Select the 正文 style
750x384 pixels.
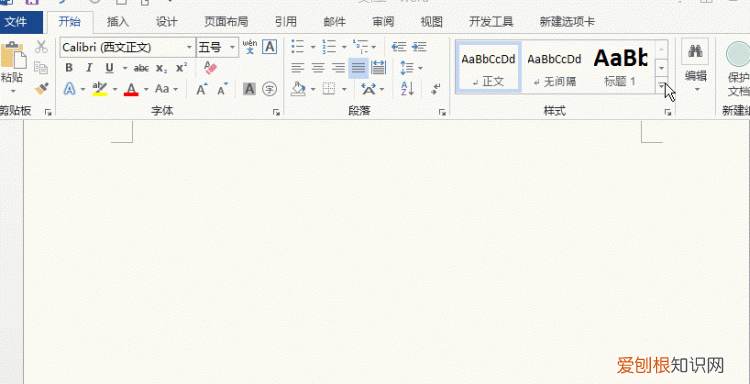[488, 66]
